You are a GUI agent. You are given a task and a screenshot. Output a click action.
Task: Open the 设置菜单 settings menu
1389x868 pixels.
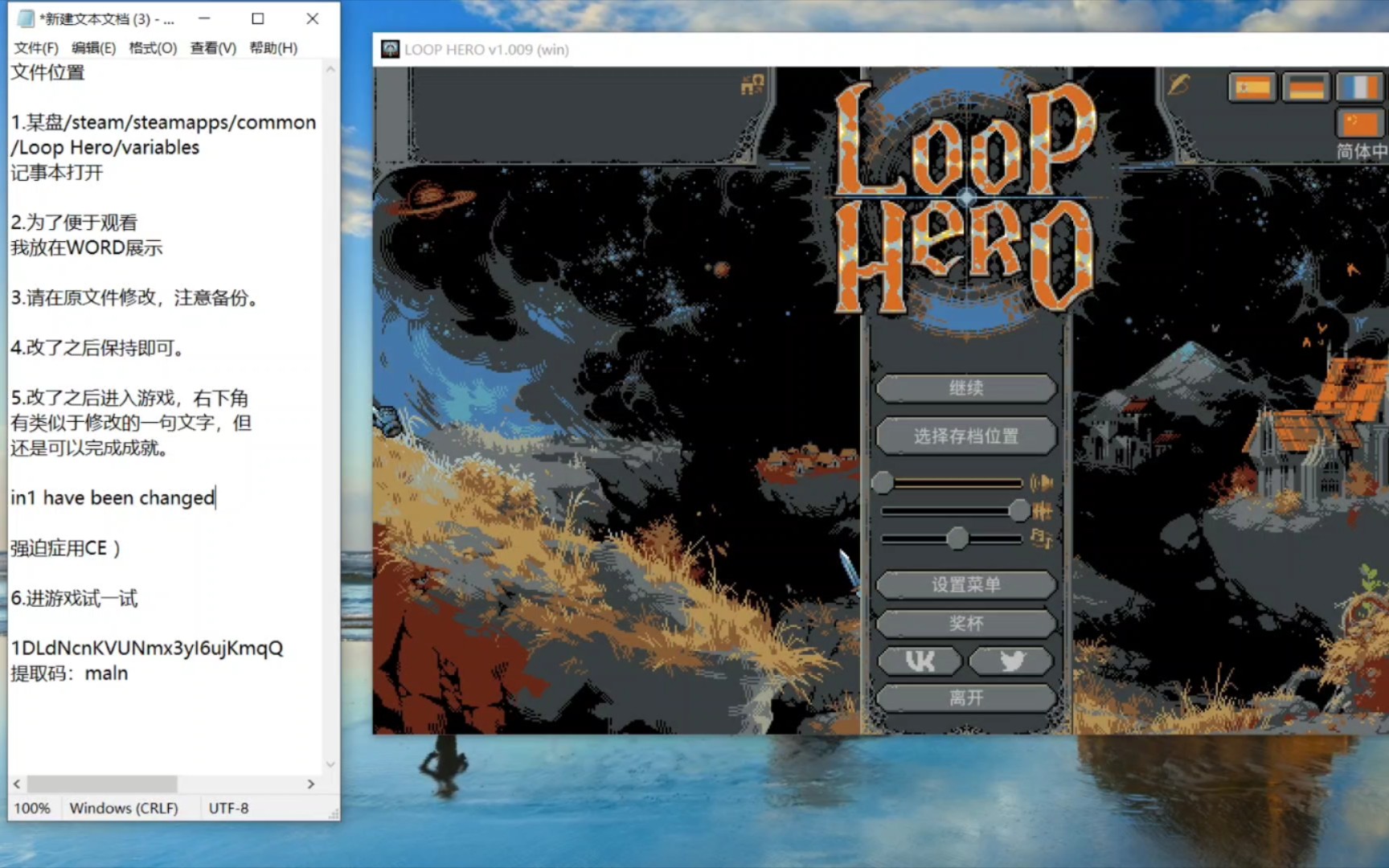tap(966, 584)
